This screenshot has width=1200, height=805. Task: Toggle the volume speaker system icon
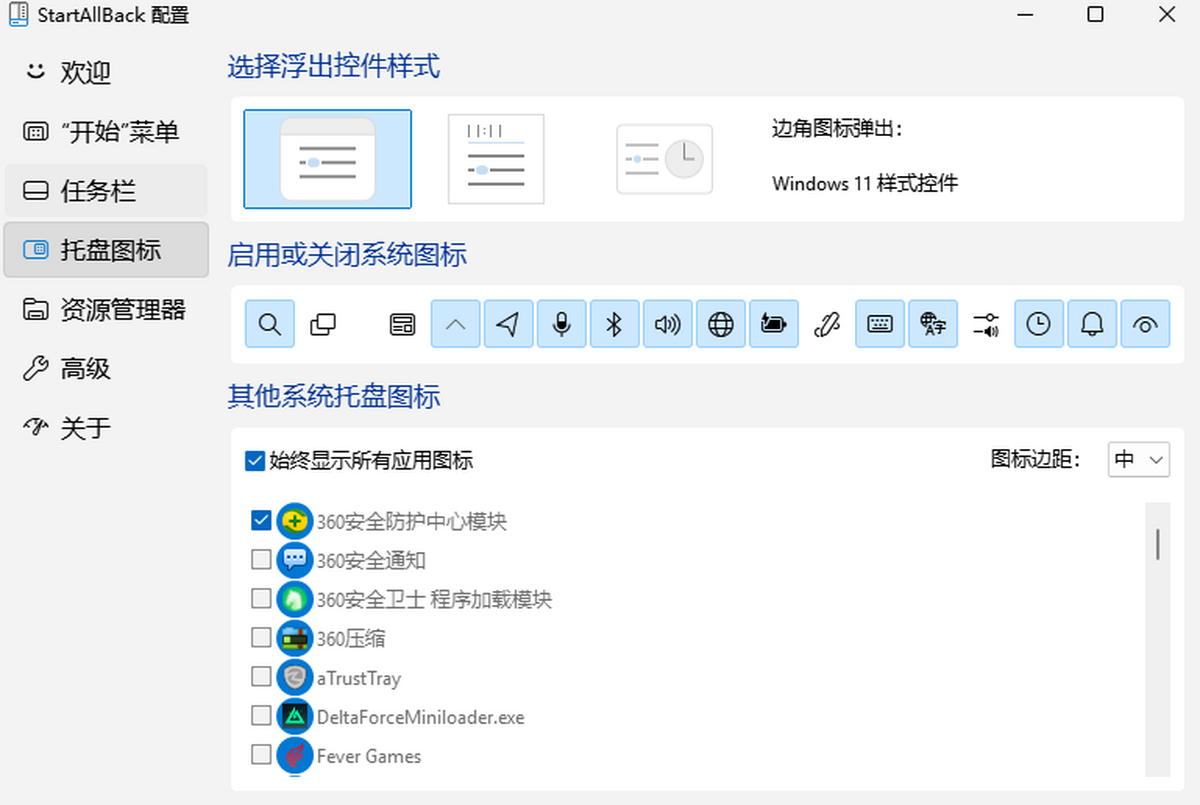668,324
